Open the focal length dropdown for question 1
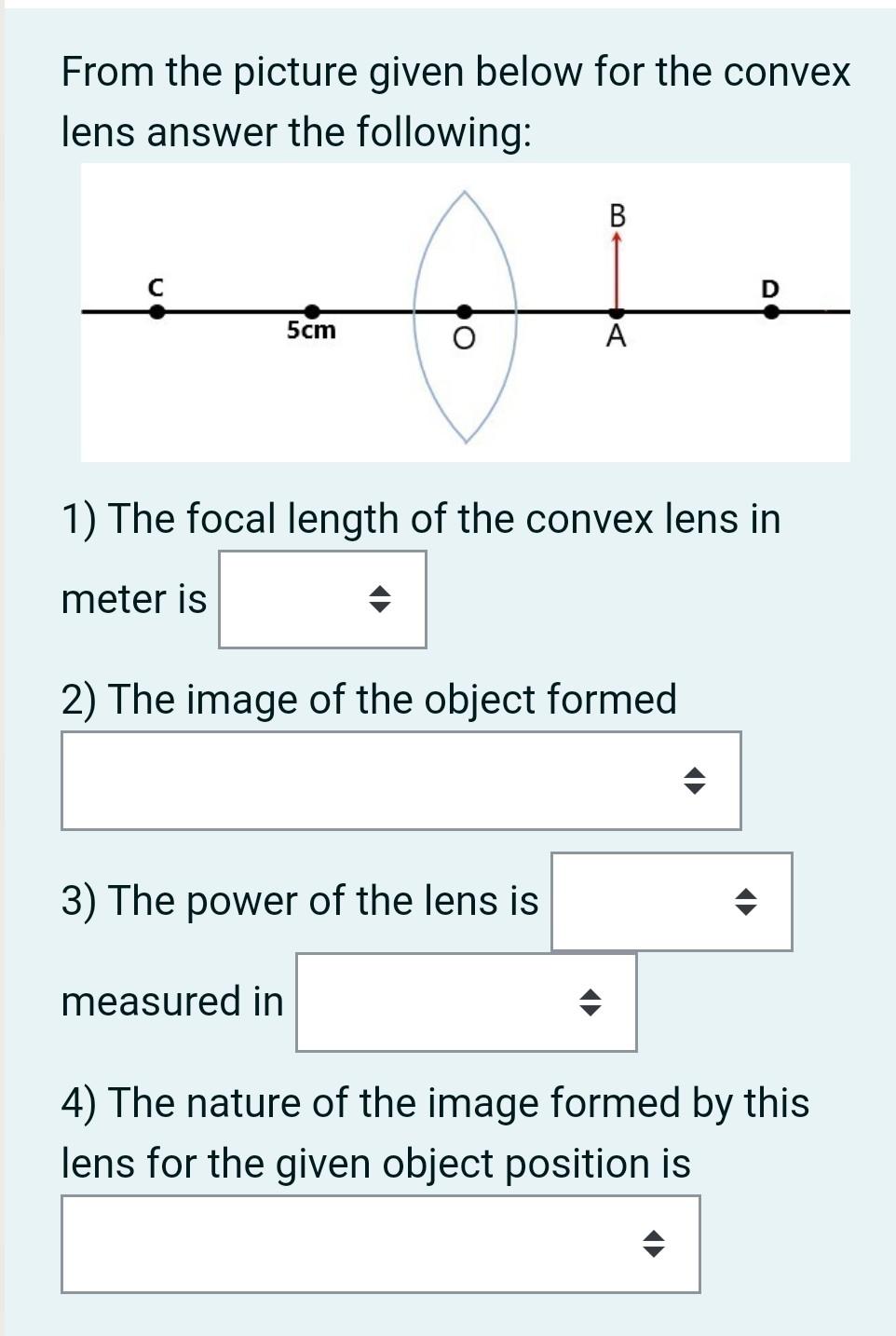The image size is (896, 1336). point(321,598)
